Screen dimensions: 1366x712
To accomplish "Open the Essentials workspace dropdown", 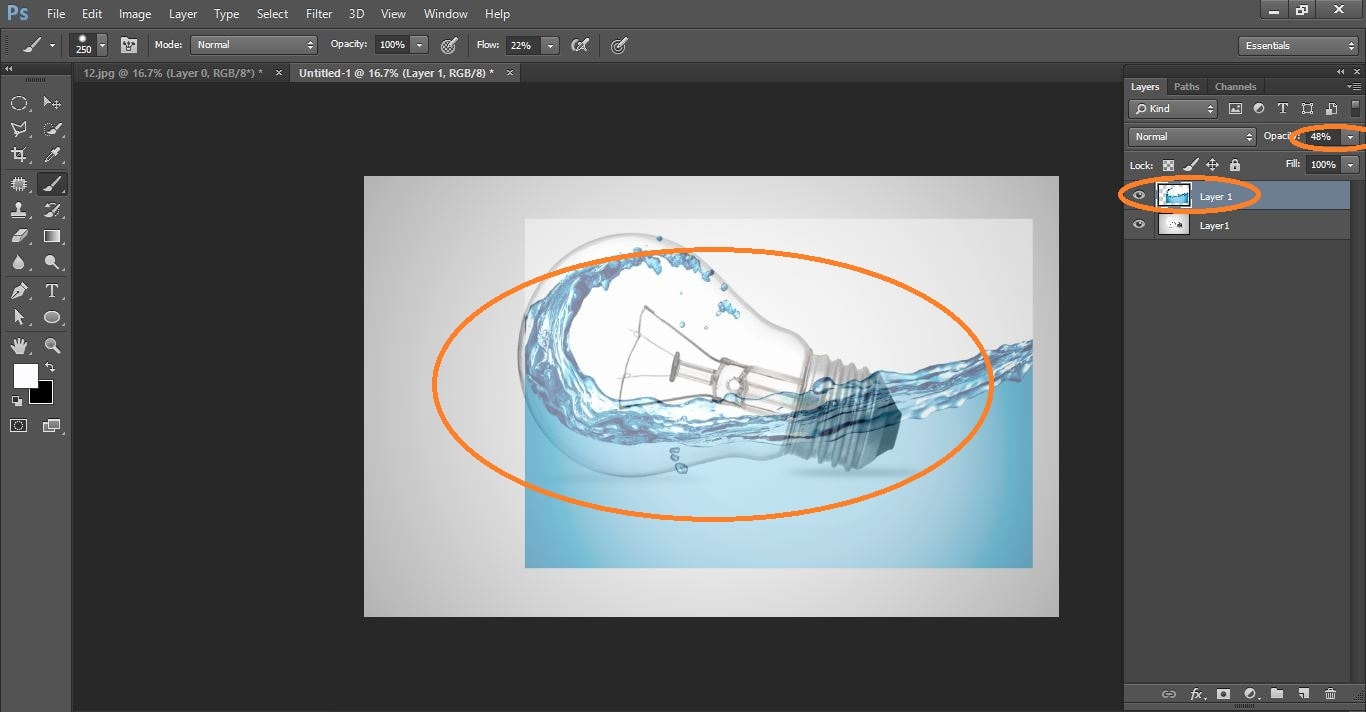I will (x=1297, y=45).
